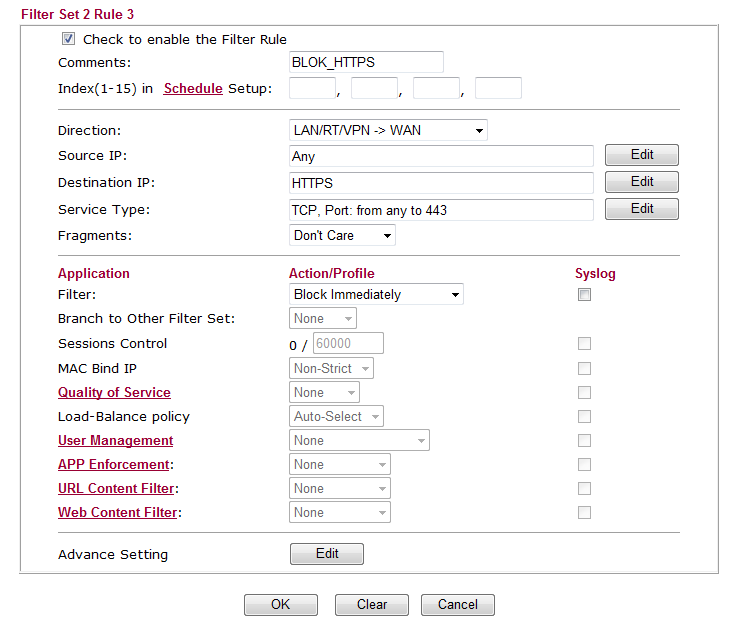The width and height of the screenshot is (751, 627).
Task: Open the Schedule link
Action: [x=193, y=89]
